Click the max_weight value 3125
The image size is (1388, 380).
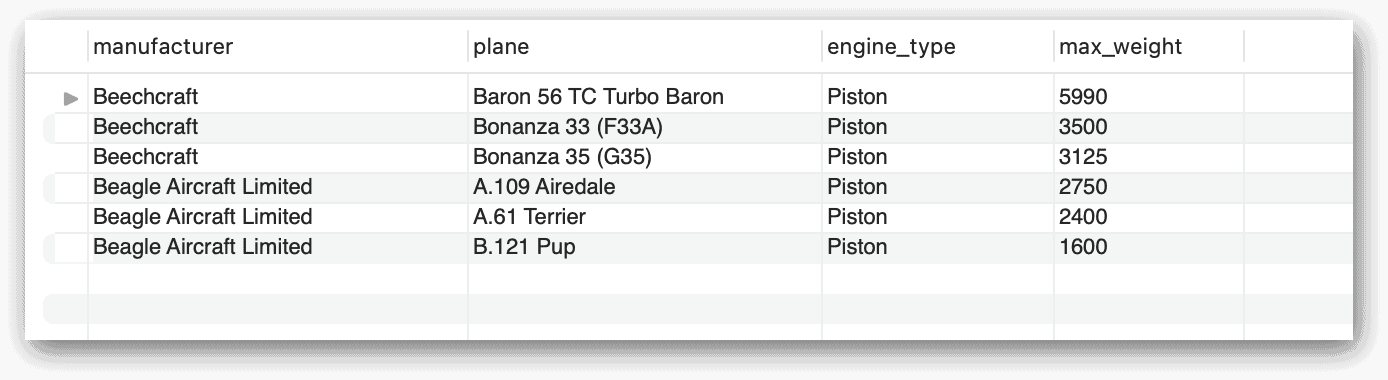coord(1082,157)
